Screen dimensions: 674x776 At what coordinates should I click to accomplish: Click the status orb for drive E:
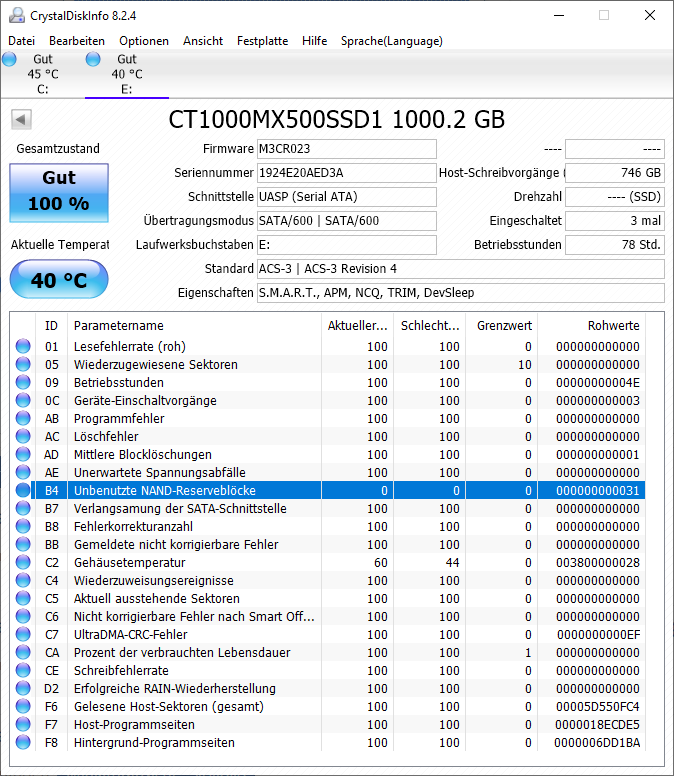click(x=93, y=59)
